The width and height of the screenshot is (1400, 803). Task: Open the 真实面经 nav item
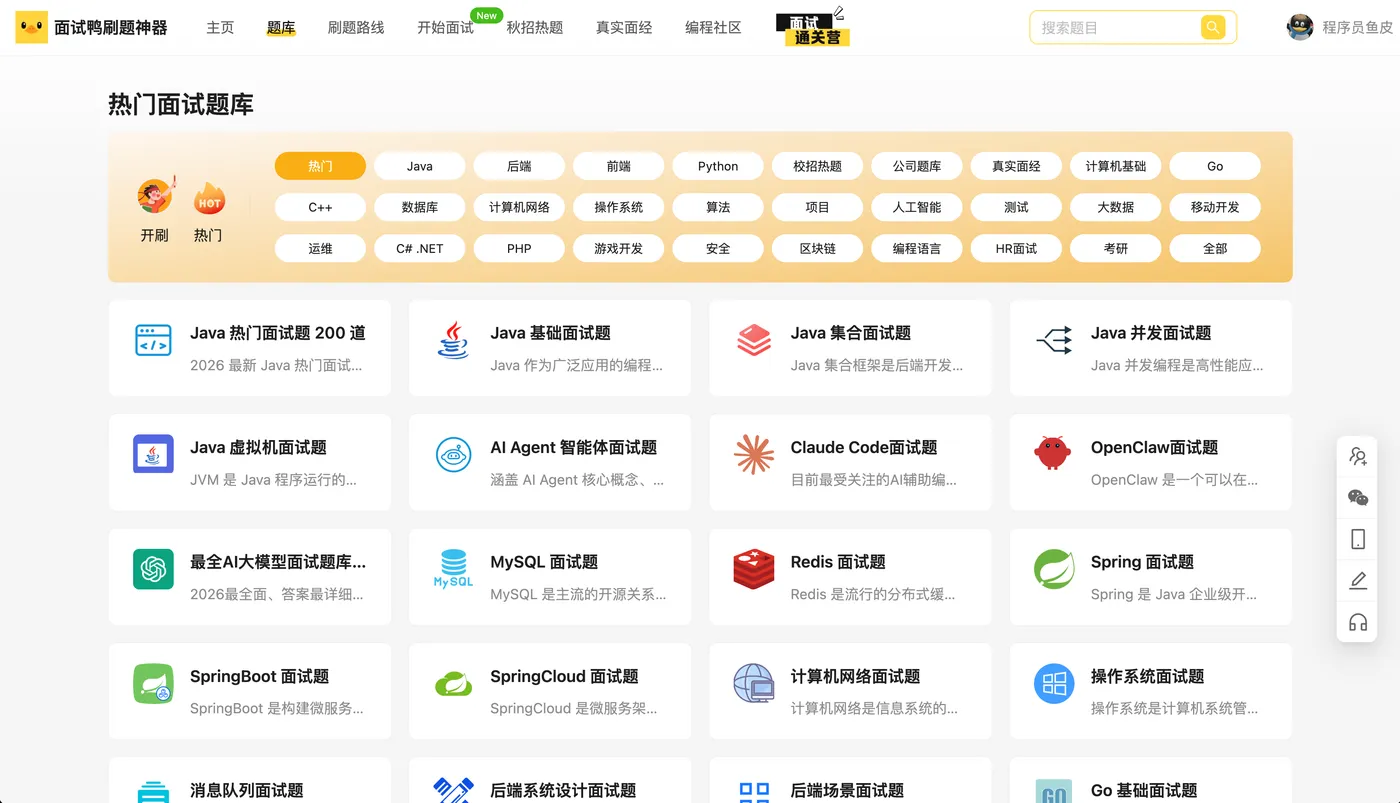pyautogui.click(x=624, y=28)
